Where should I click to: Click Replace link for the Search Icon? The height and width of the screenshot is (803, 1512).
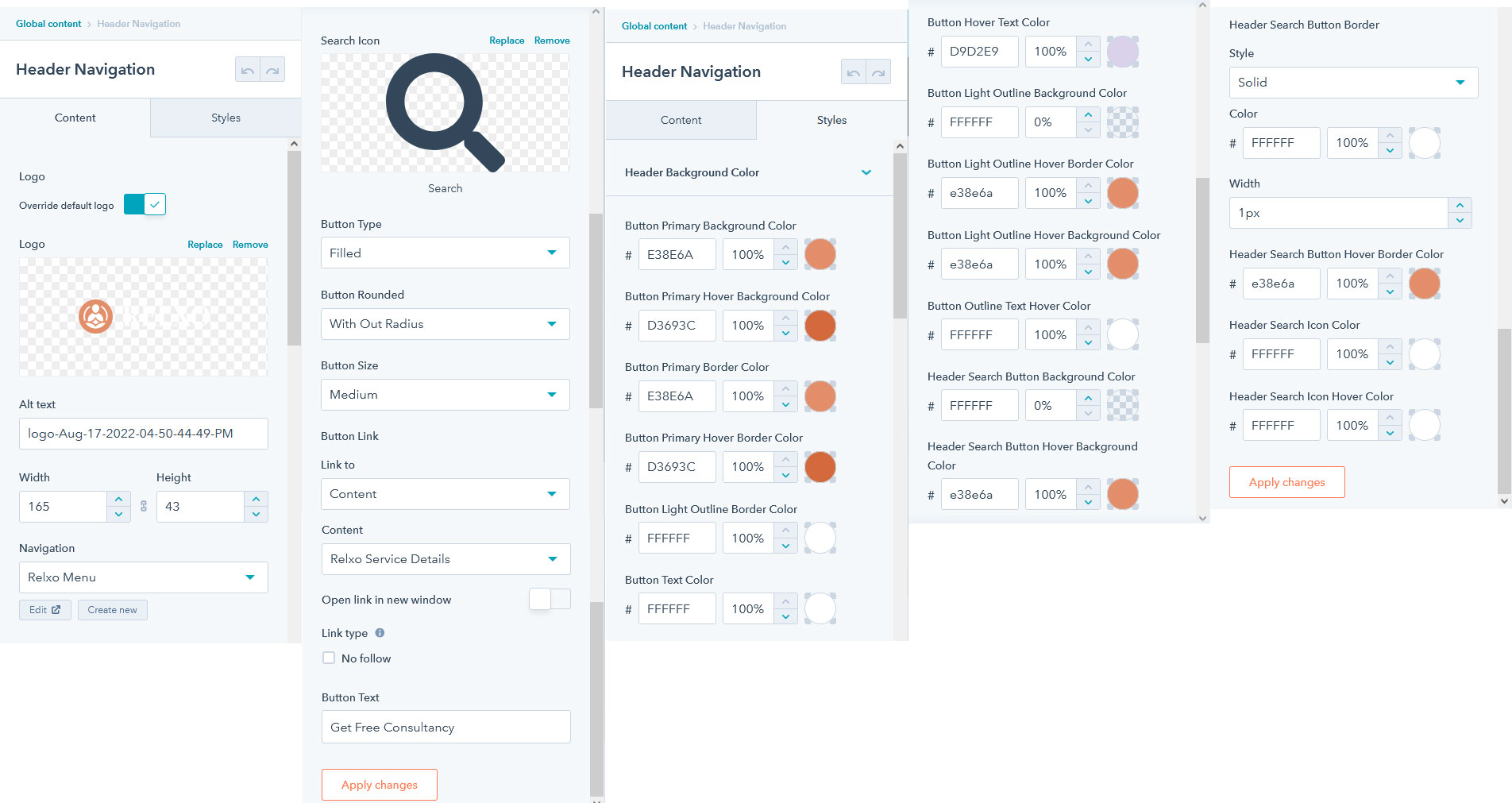pos(507,41)
